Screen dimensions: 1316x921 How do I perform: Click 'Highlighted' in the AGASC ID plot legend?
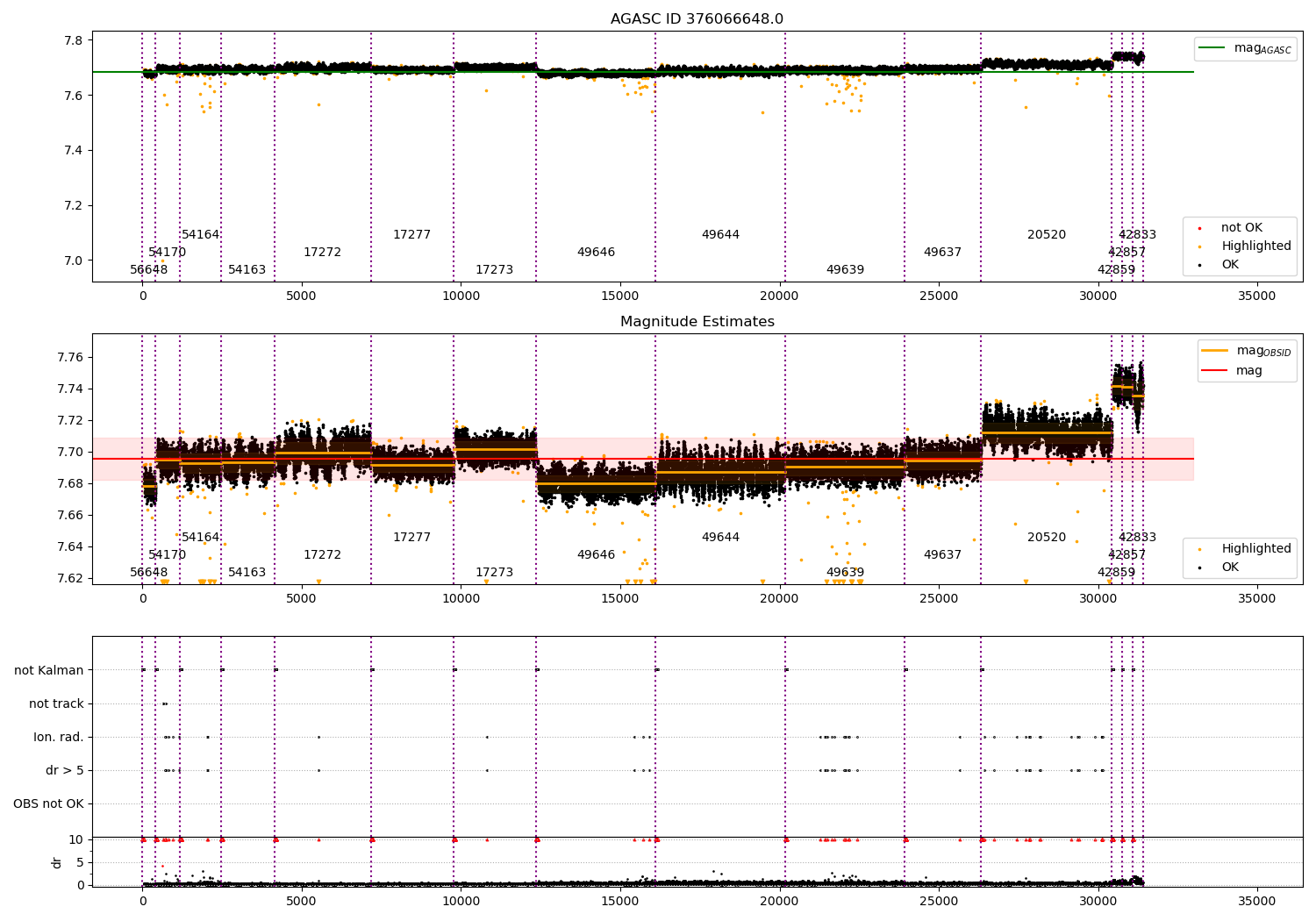(x=1256, y=246)
